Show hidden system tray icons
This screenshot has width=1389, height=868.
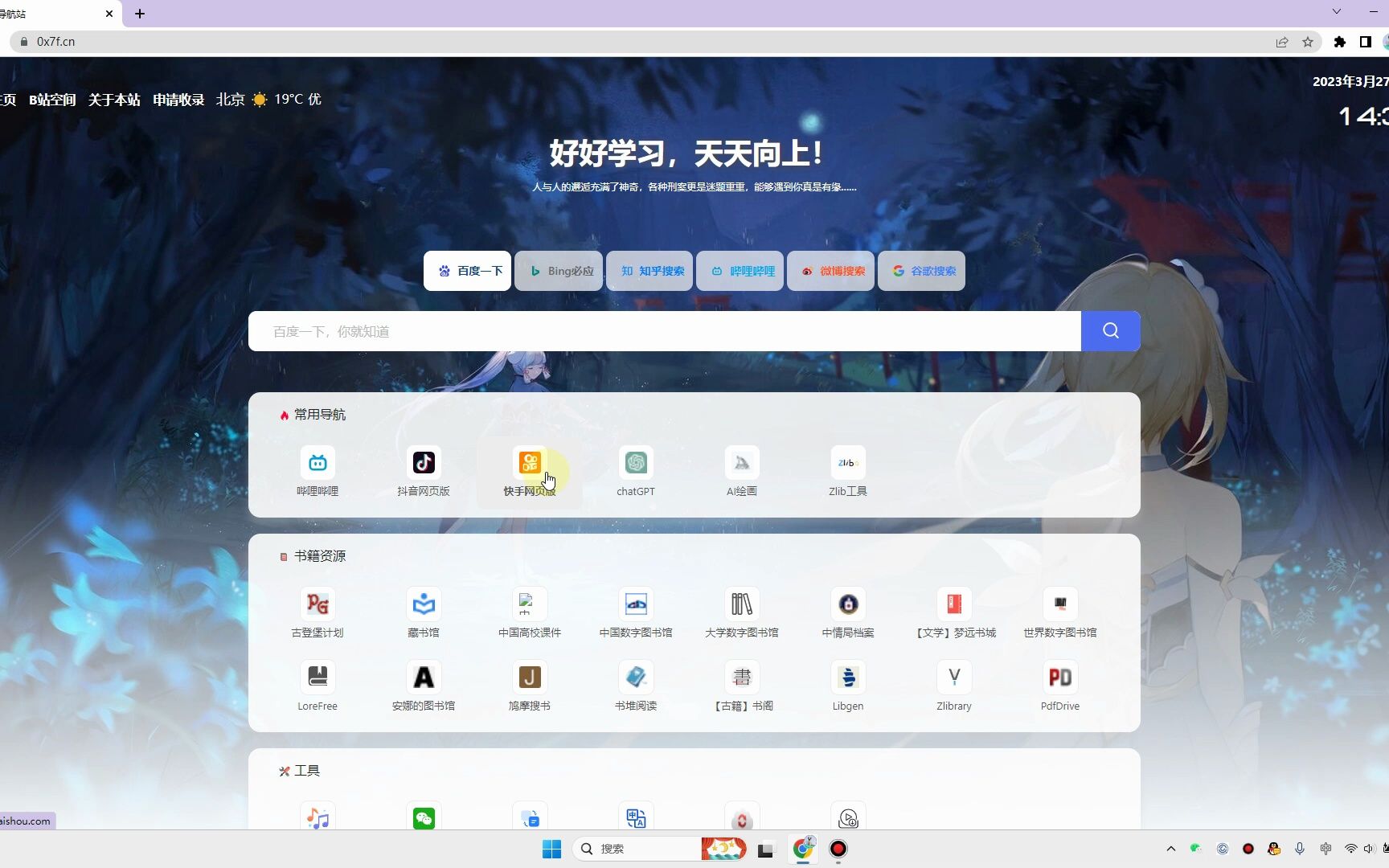pyautogui.click(x=1171, y=849)
